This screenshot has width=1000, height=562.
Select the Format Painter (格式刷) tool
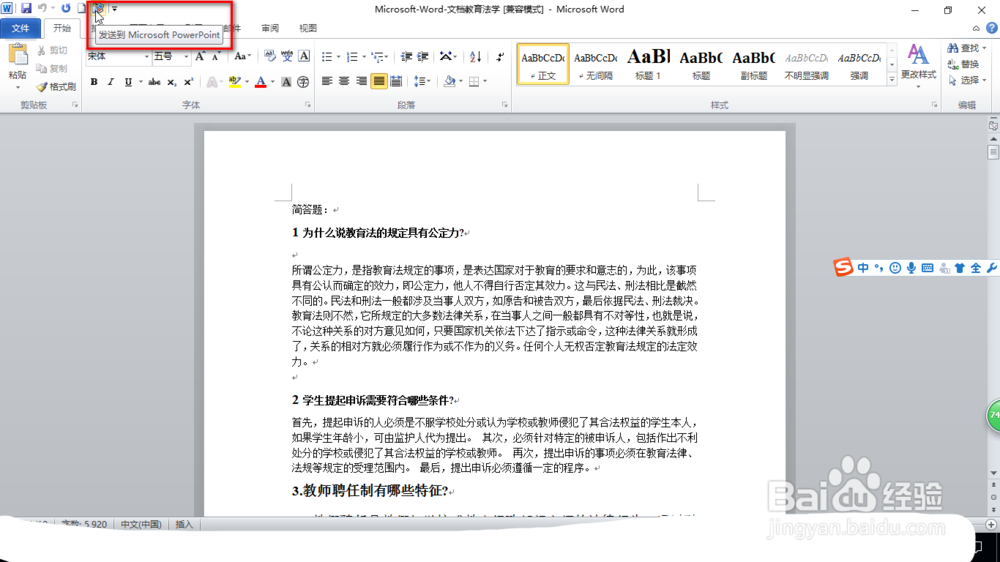click(56, 86)
